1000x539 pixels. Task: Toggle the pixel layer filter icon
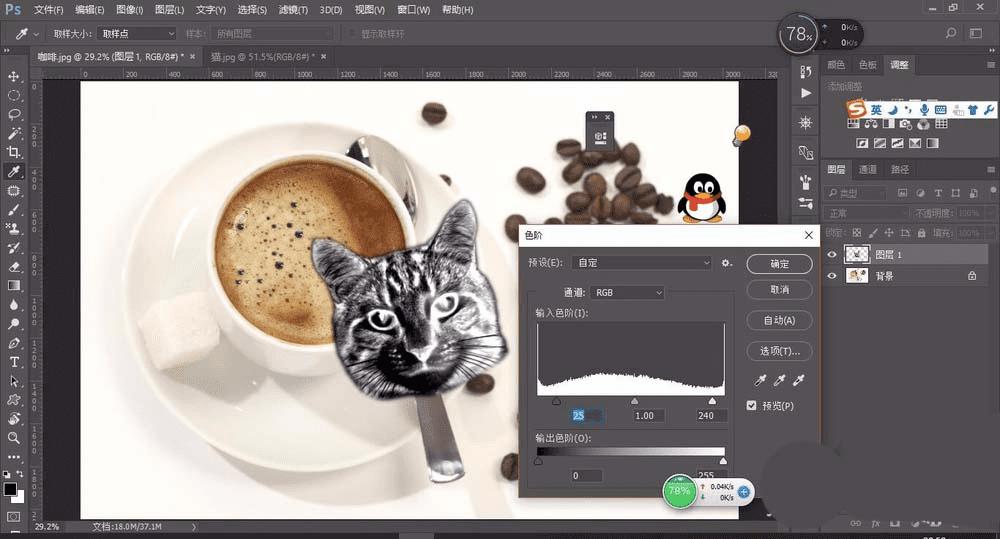(902, 193)
